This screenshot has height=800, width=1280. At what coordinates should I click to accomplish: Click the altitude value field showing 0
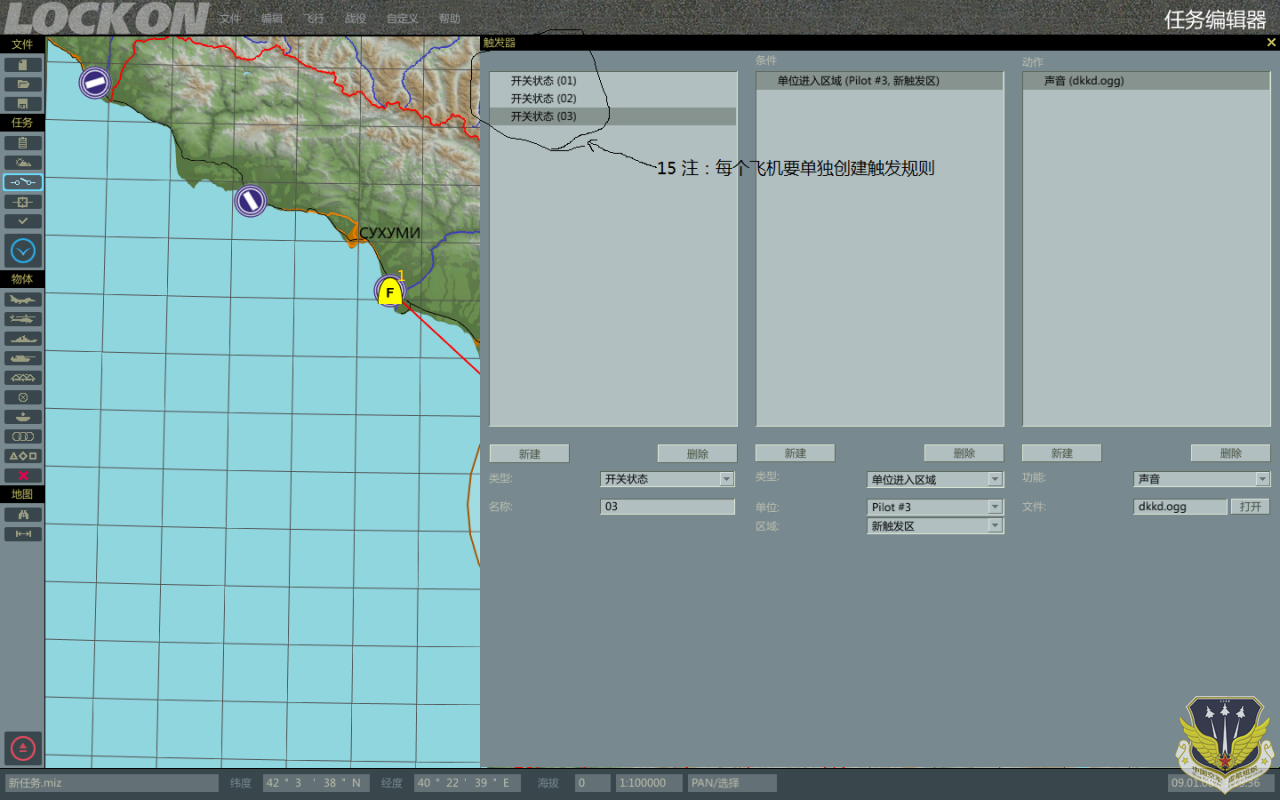pyautogui.click(x=593, y=783)
